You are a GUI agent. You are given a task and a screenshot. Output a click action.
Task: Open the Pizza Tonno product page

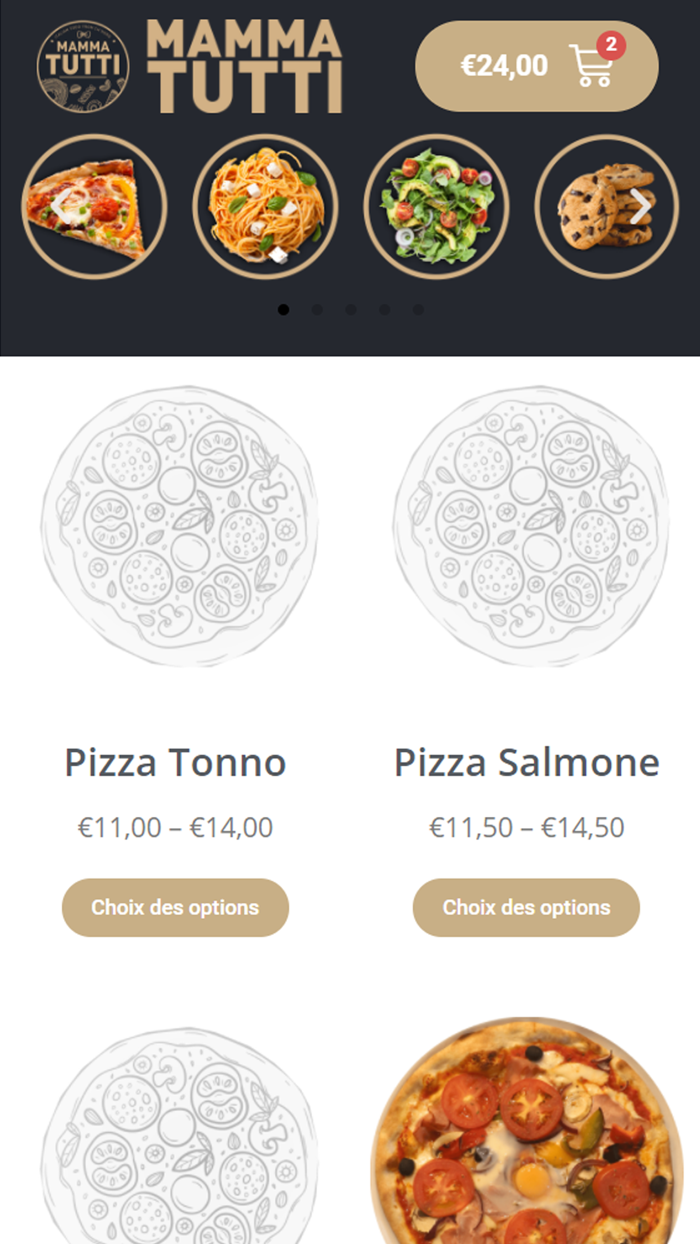click(175, 763)
